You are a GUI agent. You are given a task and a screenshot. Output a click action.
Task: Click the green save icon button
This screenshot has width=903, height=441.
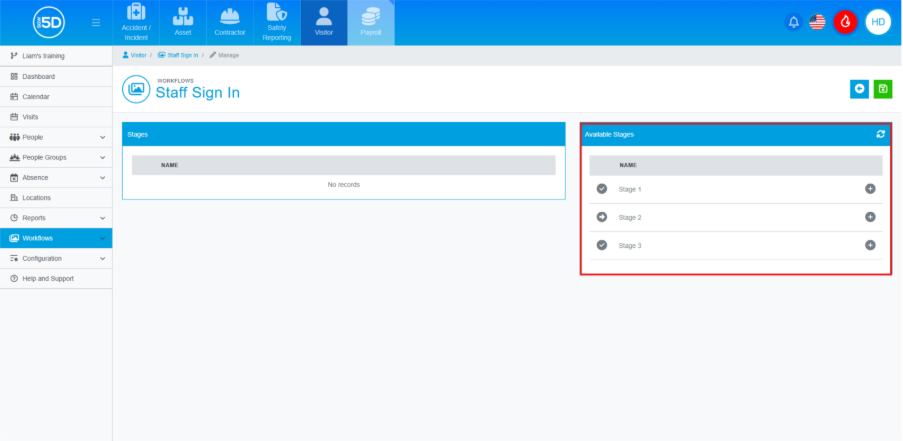point(882,89)
